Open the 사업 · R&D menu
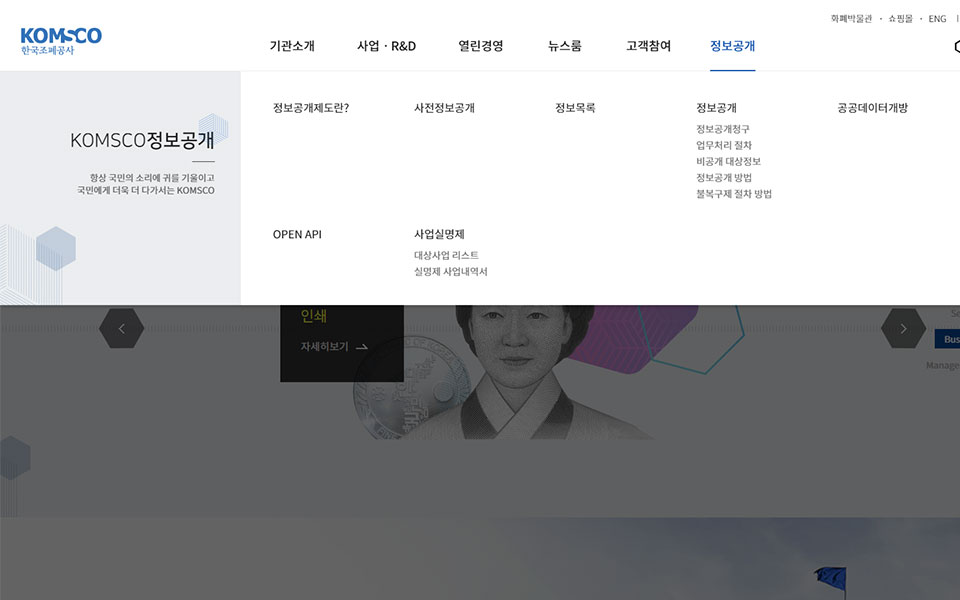The height and width of the screenshot is (600, 960). coord(386,46)
